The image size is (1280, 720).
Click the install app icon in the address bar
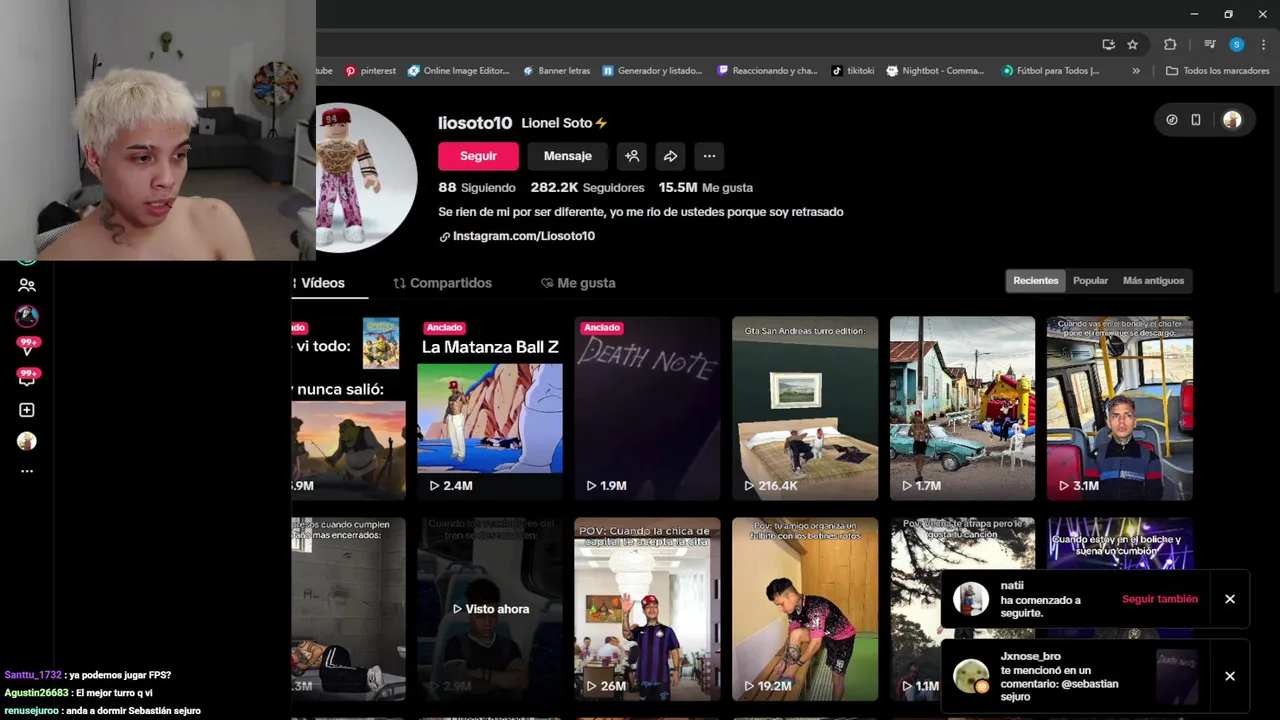pyautogui.click(x=1108, y=44)
